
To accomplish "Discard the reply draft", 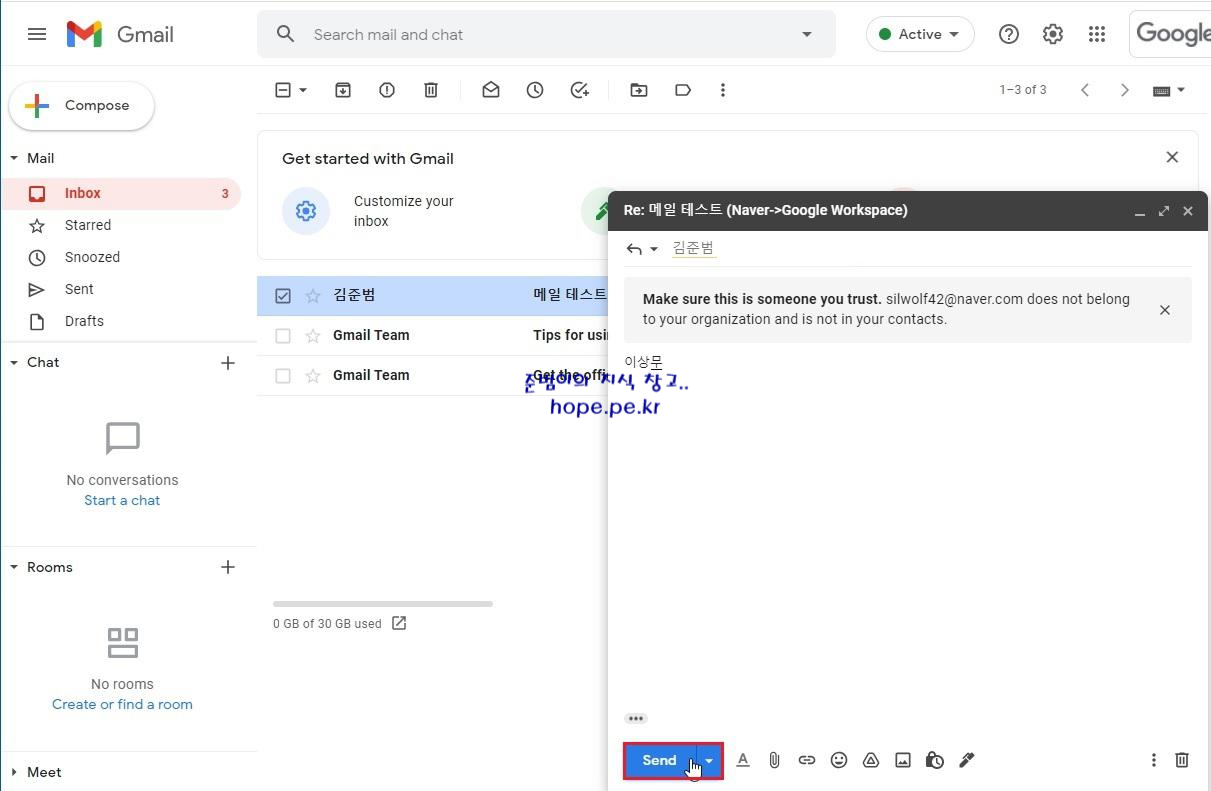I will click(1182, 760).
